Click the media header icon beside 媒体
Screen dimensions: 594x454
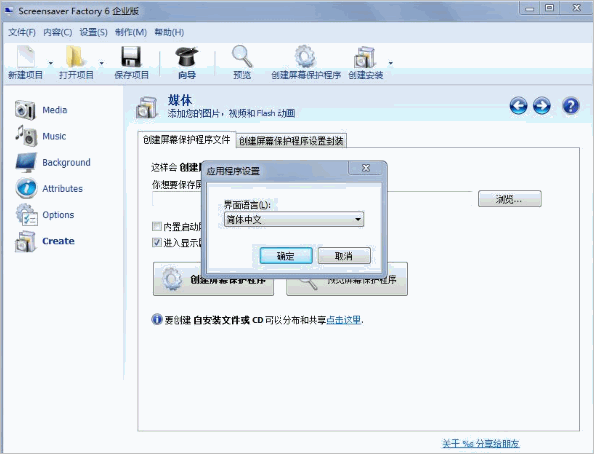(147, 107)
